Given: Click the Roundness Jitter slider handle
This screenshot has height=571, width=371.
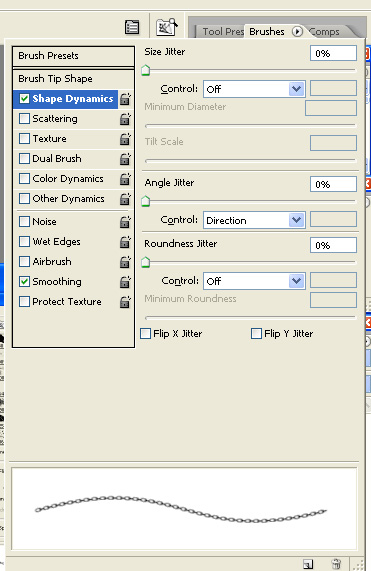Looking at the screenshot, I should 146,262.
